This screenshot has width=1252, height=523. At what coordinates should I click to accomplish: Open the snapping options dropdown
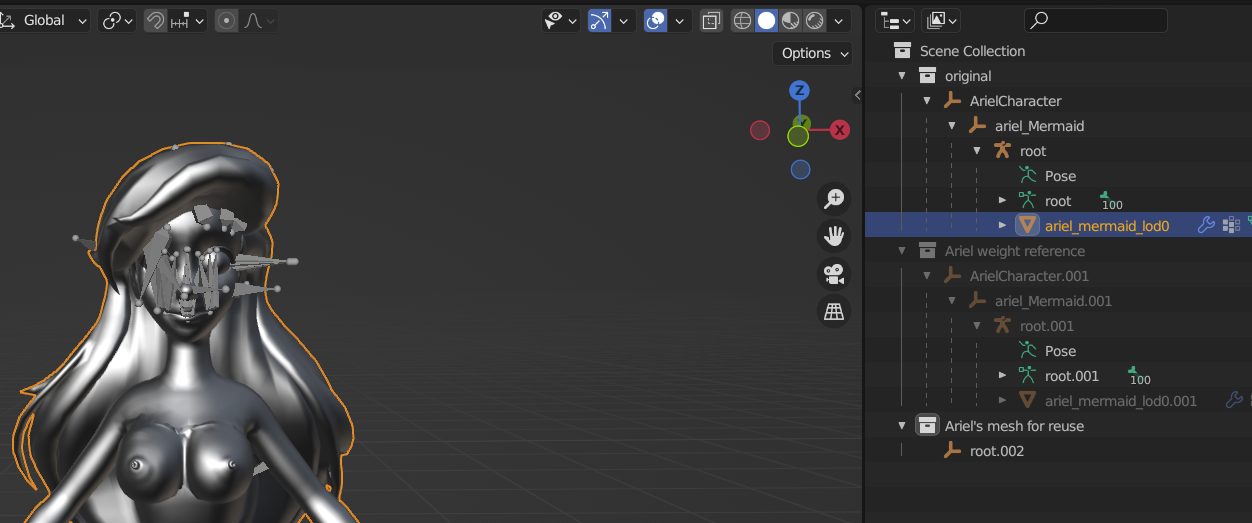pos(188,20)
